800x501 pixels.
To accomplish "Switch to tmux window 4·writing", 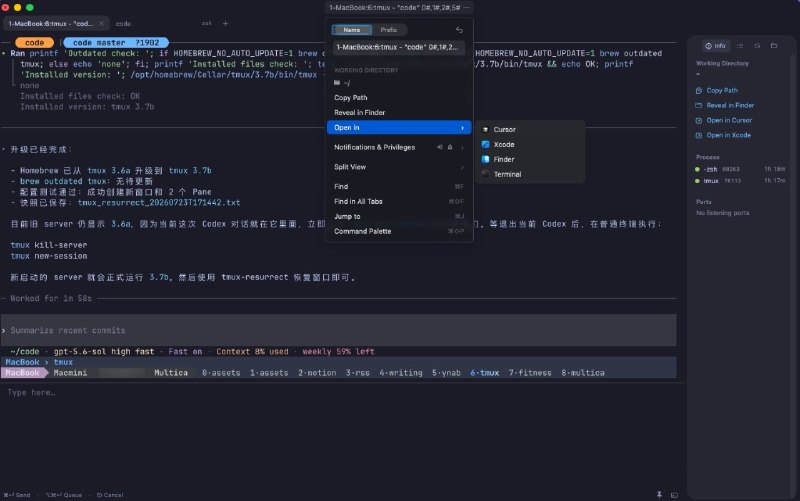I will (x=401, y=373).
